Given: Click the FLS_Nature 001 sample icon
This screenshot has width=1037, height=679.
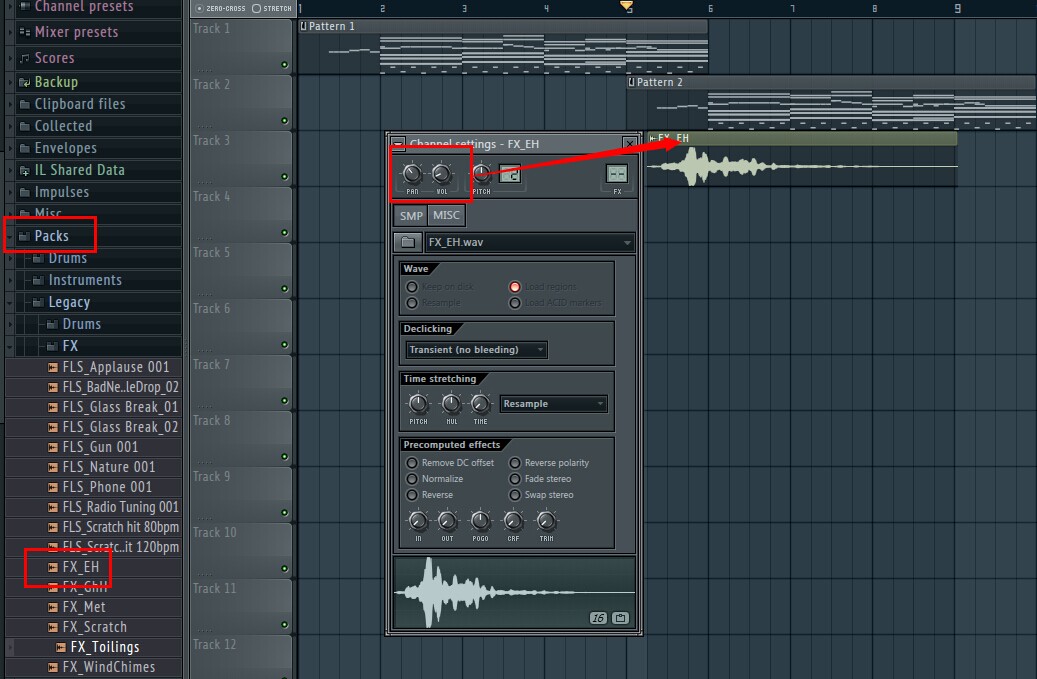Looking at the screenshot, I should click(x=53, y=467).
